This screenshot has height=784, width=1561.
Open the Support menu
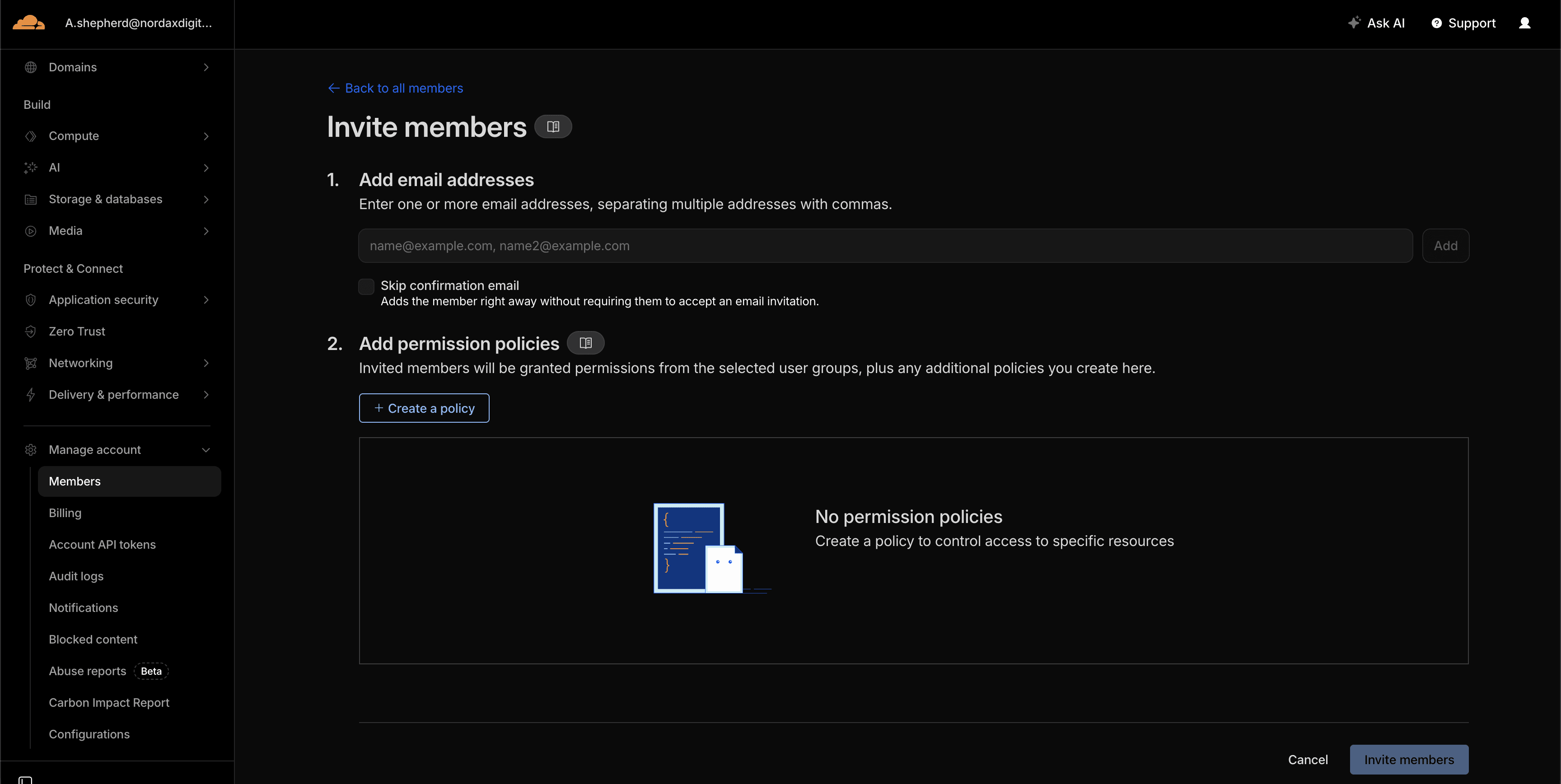[x=1463, y=23]
